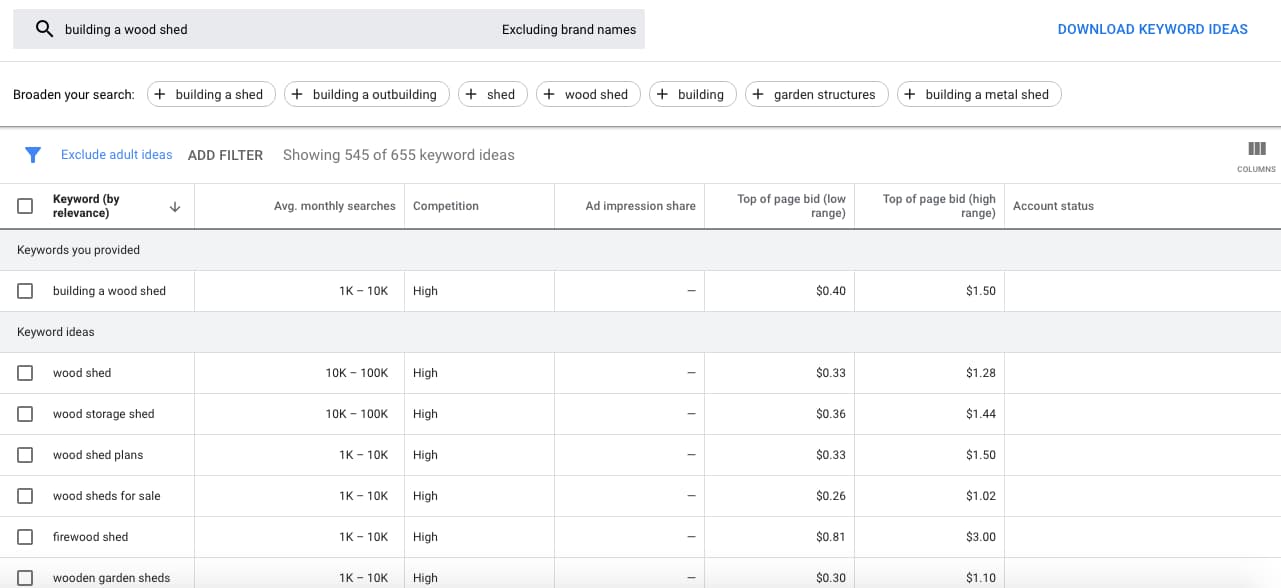Check the 'wood shed' row checkbox
This screenshot has width=1281, height=588.
coord(25,373)
